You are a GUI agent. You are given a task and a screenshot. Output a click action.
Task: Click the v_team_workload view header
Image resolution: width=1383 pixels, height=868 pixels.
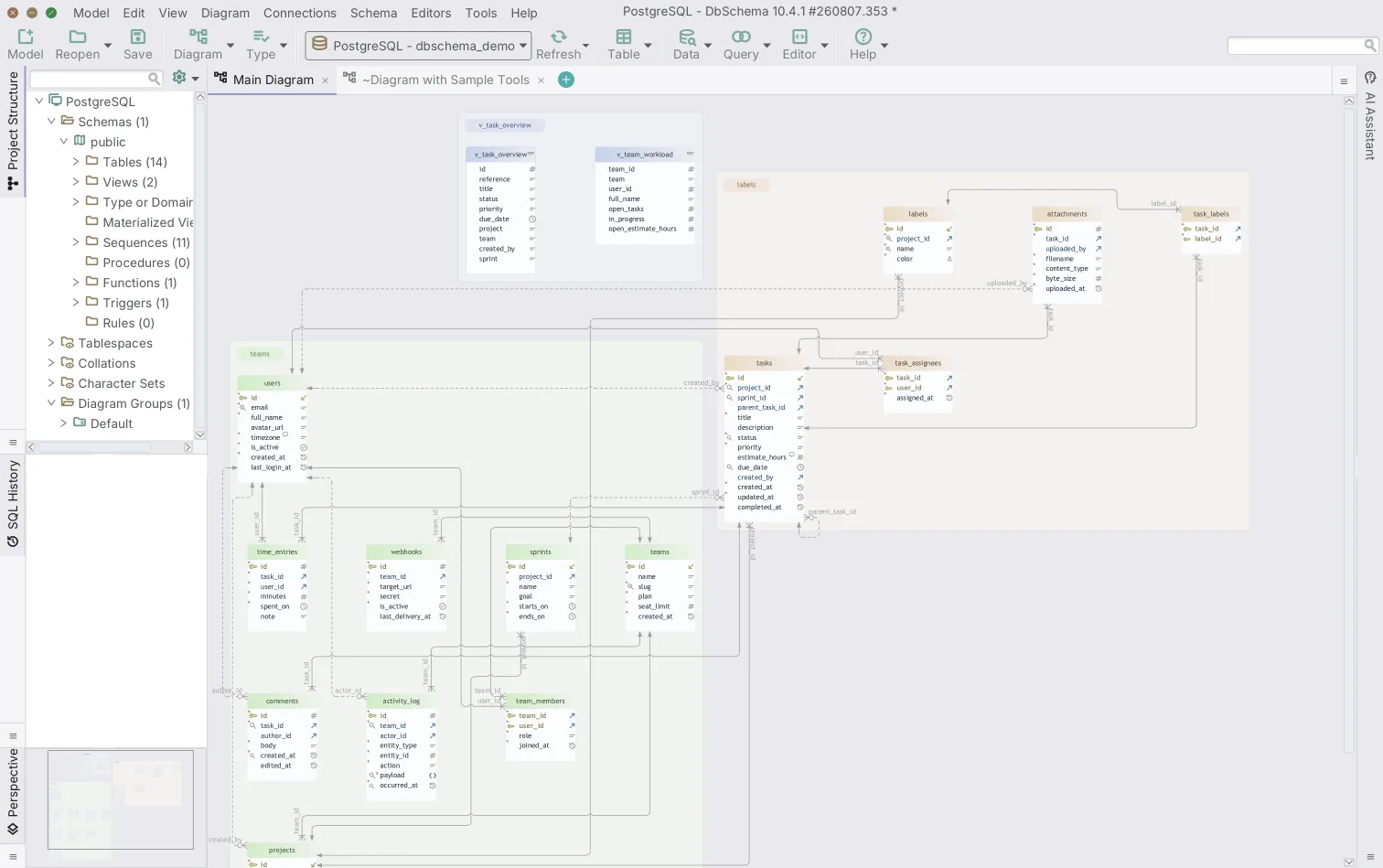pyautogui.click(x=645, y=155)
